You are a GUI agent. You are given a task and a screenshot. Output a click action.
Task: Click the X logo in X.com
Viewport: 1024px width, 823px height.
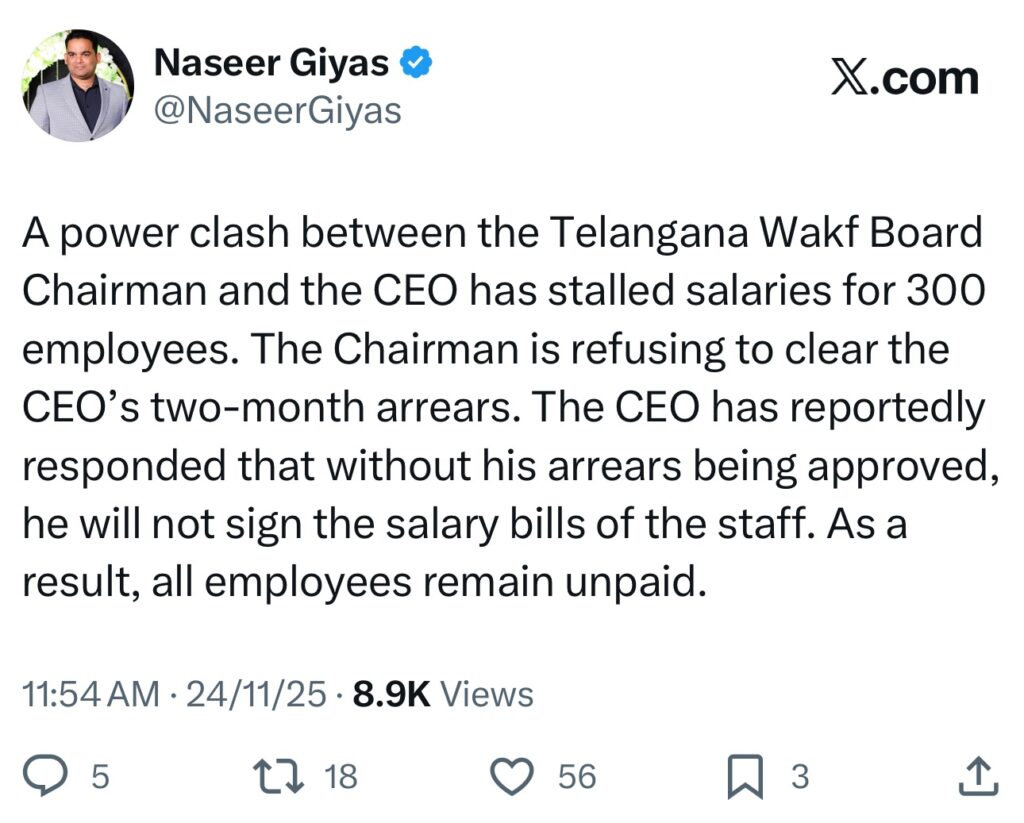848,77
